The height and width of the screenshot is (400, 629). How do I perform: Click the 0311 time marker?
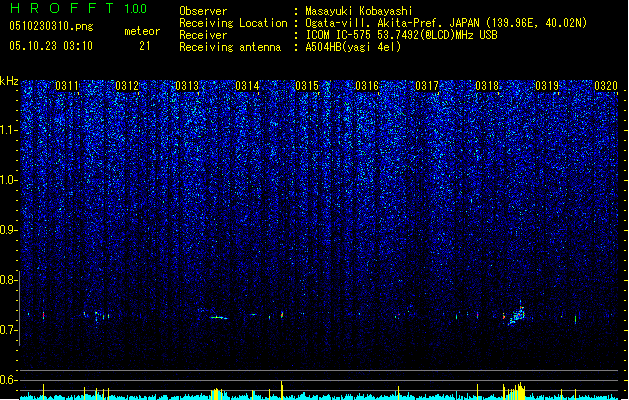[x=67, y=86]
